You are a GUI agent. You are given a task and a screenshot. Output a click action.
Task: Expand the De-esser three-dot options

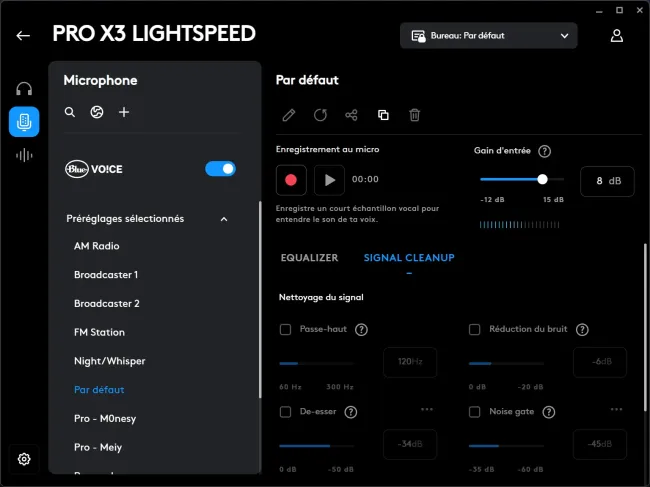point(427,409)
